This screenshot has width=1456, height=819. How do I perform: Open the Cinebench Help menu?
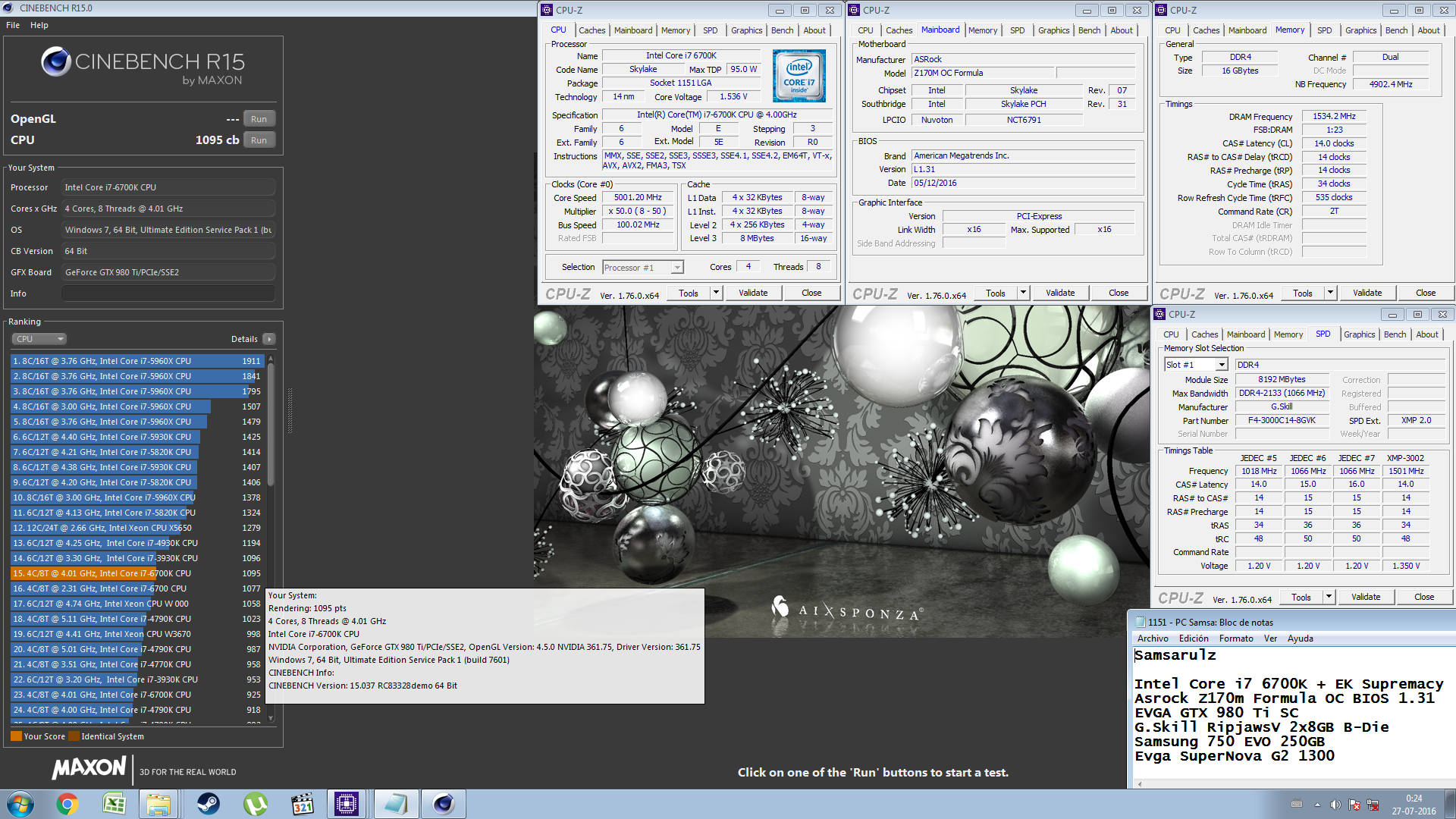point(39,25)
